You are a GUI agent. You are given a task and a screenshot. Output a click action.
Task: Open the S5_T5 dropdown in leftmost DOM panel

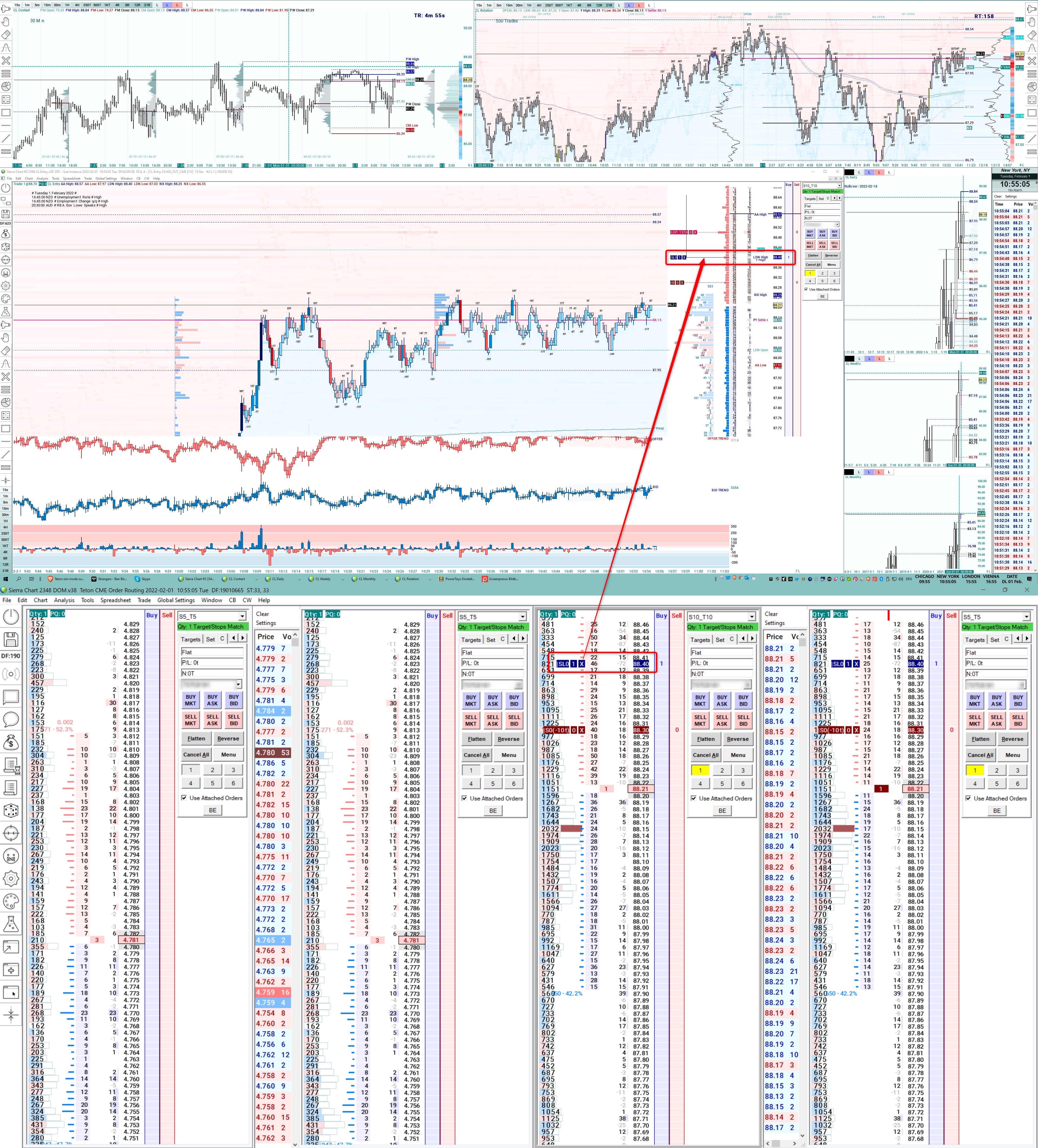pos(242,616)
